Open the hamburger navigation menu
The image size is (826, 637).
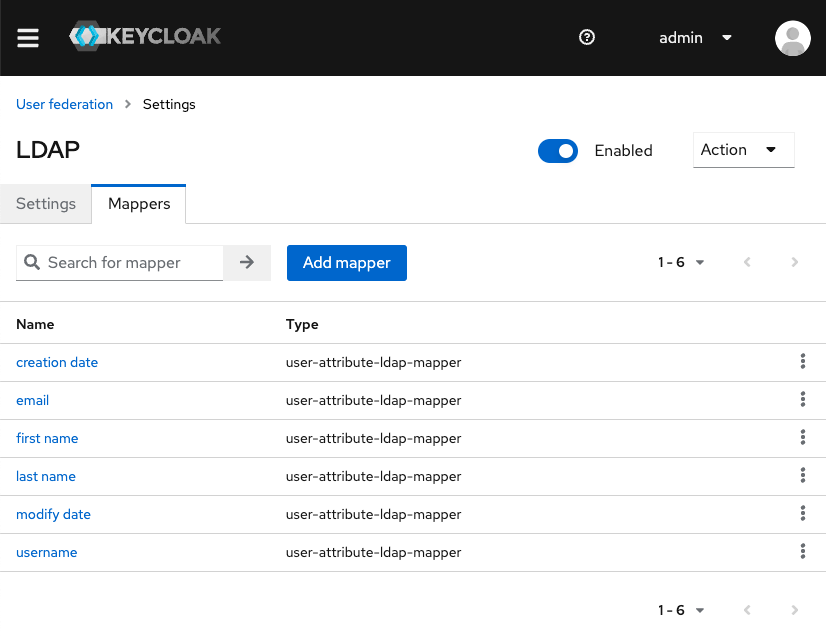(x=28, y=38)
